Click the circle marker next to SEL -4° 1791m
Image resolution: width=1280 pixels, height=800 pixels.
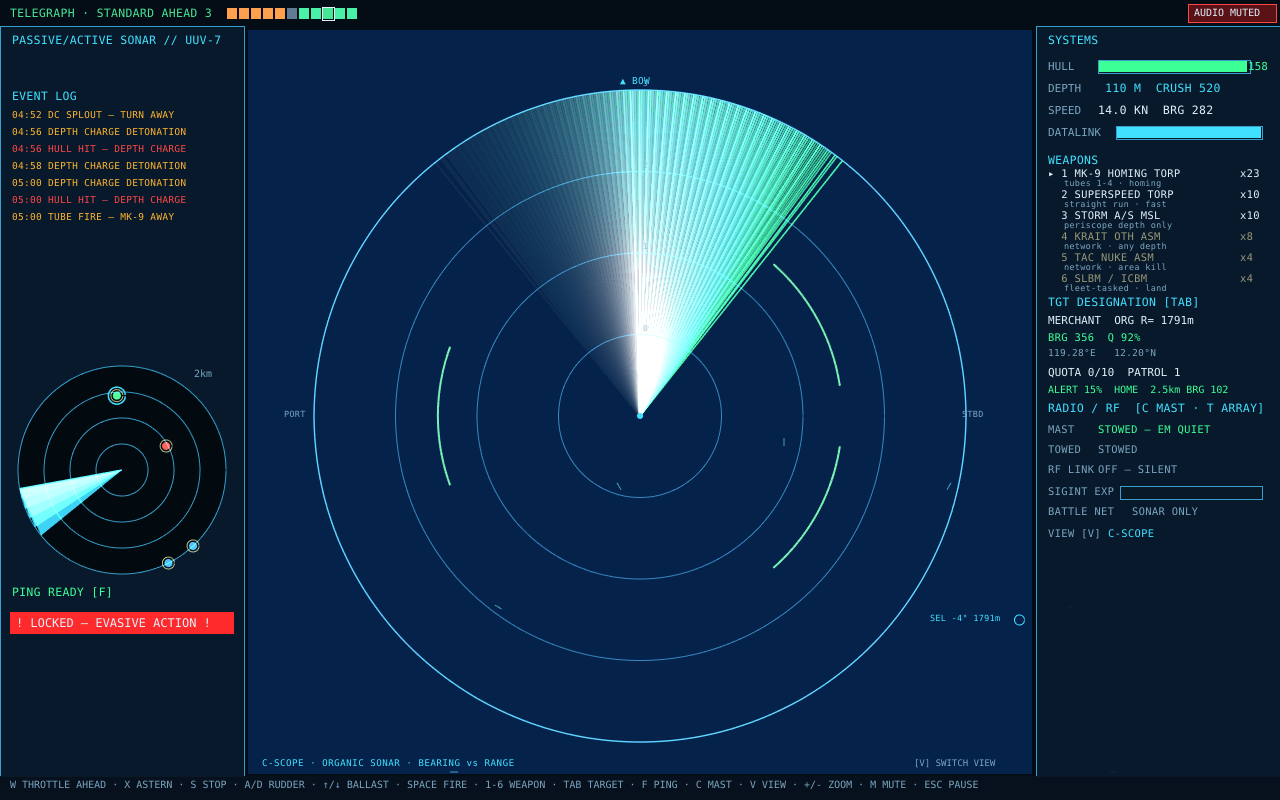(x=1019, y=620)
